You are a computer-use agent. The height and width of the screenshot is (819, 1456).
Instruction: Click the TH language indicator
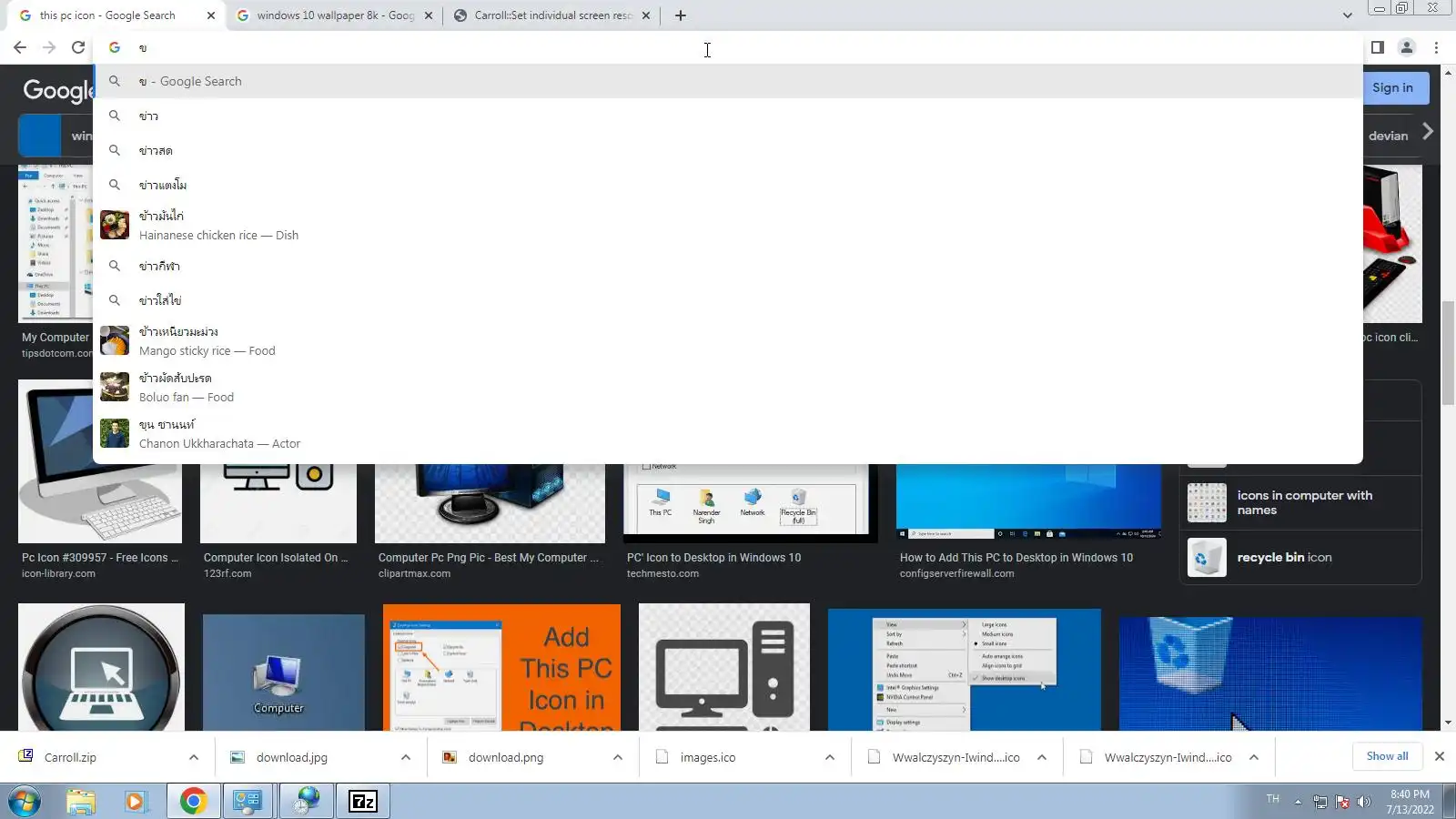pos(1272,799)
